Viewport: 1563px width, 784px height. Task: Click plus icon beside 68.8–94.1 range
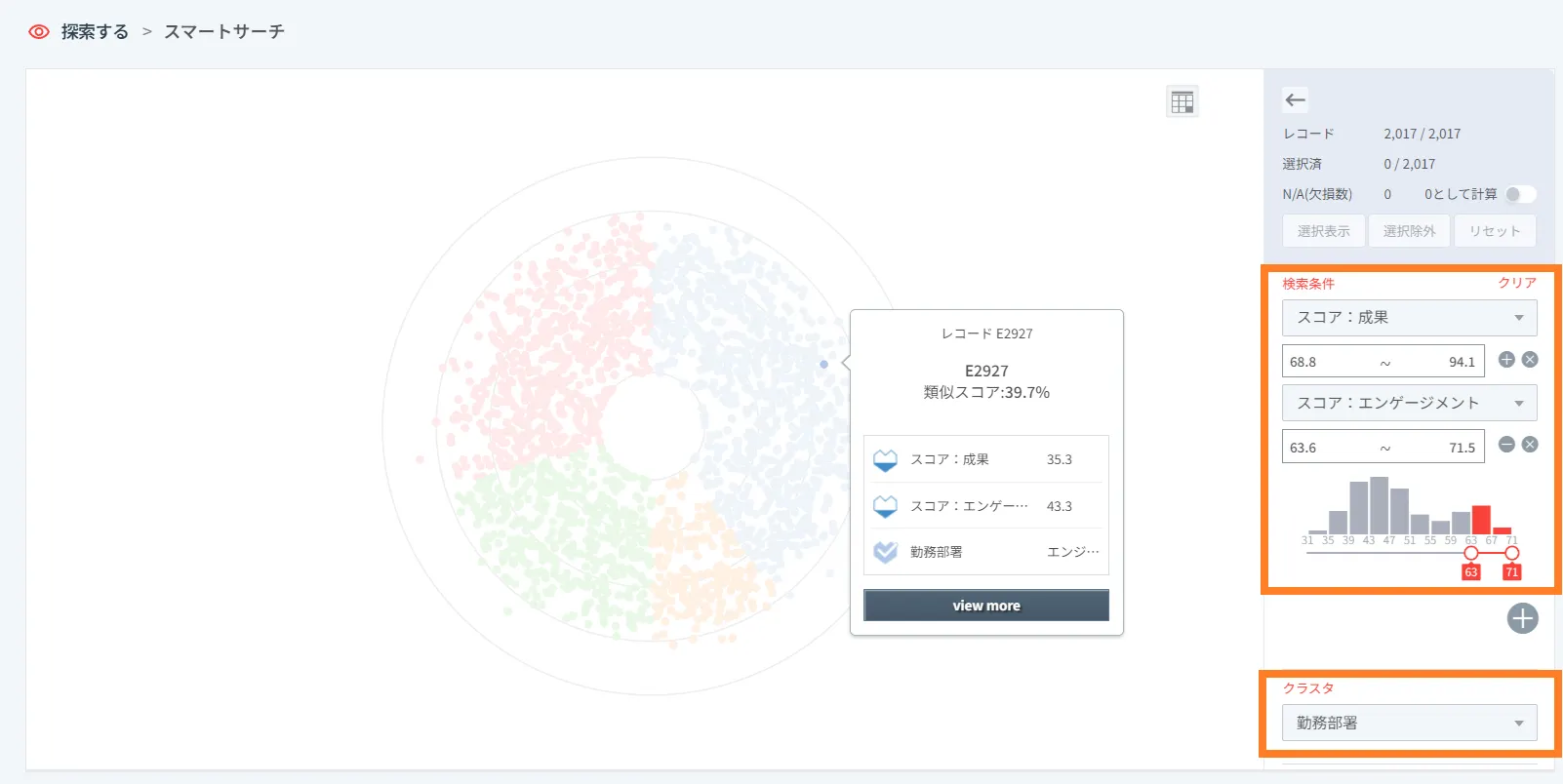(x=1506, y=360)
